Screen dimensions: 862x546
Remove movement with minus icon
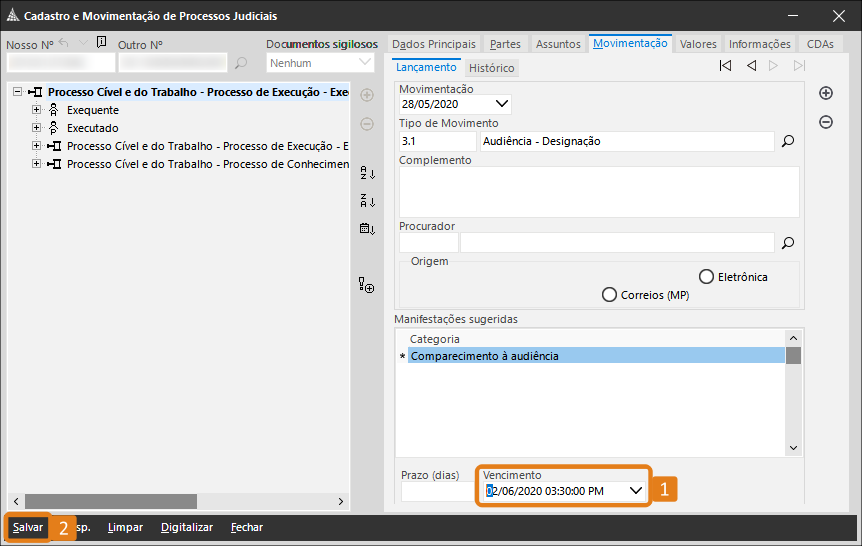pyautogui.click(x=826, y=122)
